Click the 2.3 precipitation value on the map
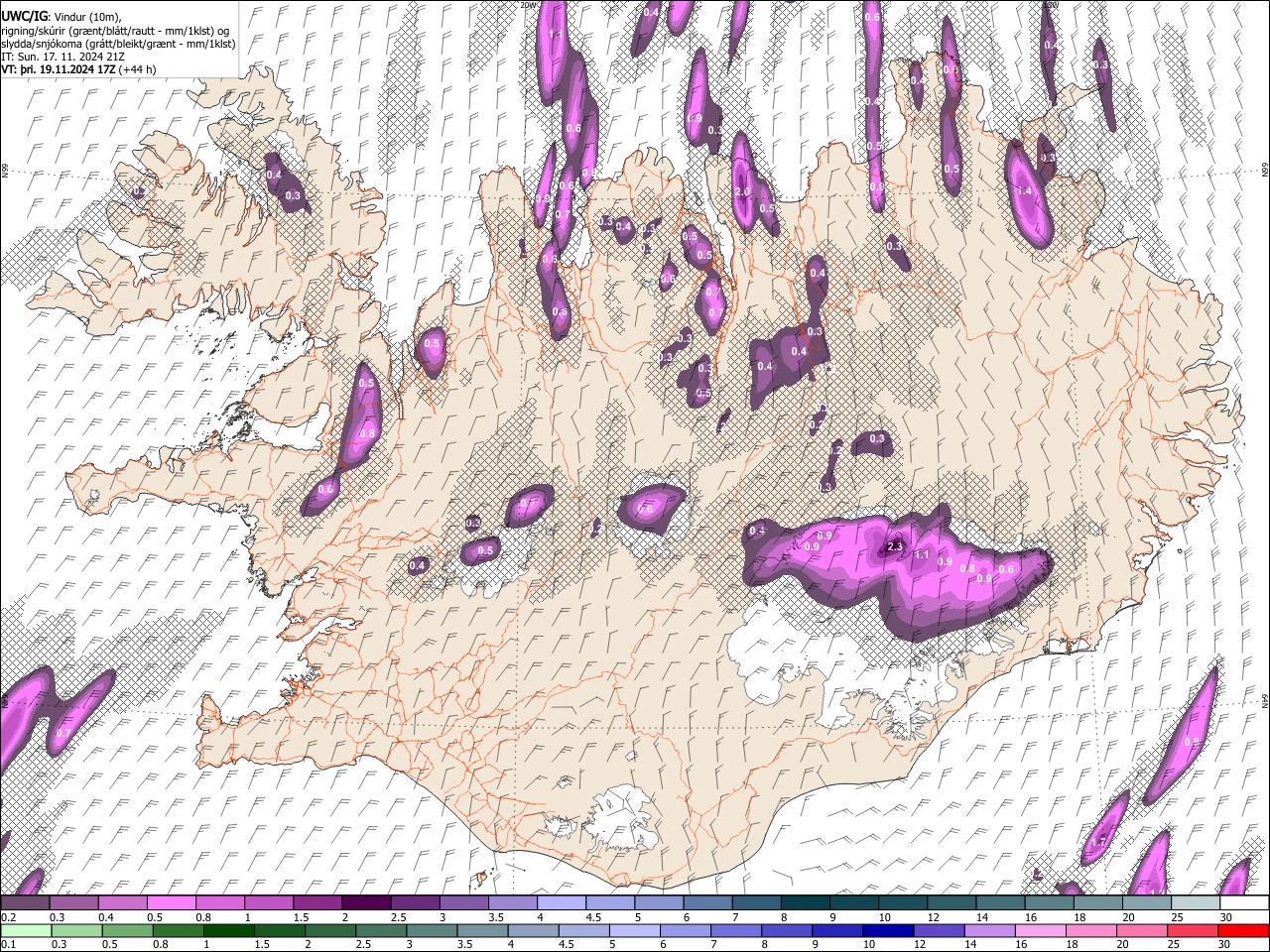Screen dimensions: 1270x952 (894, 546)
